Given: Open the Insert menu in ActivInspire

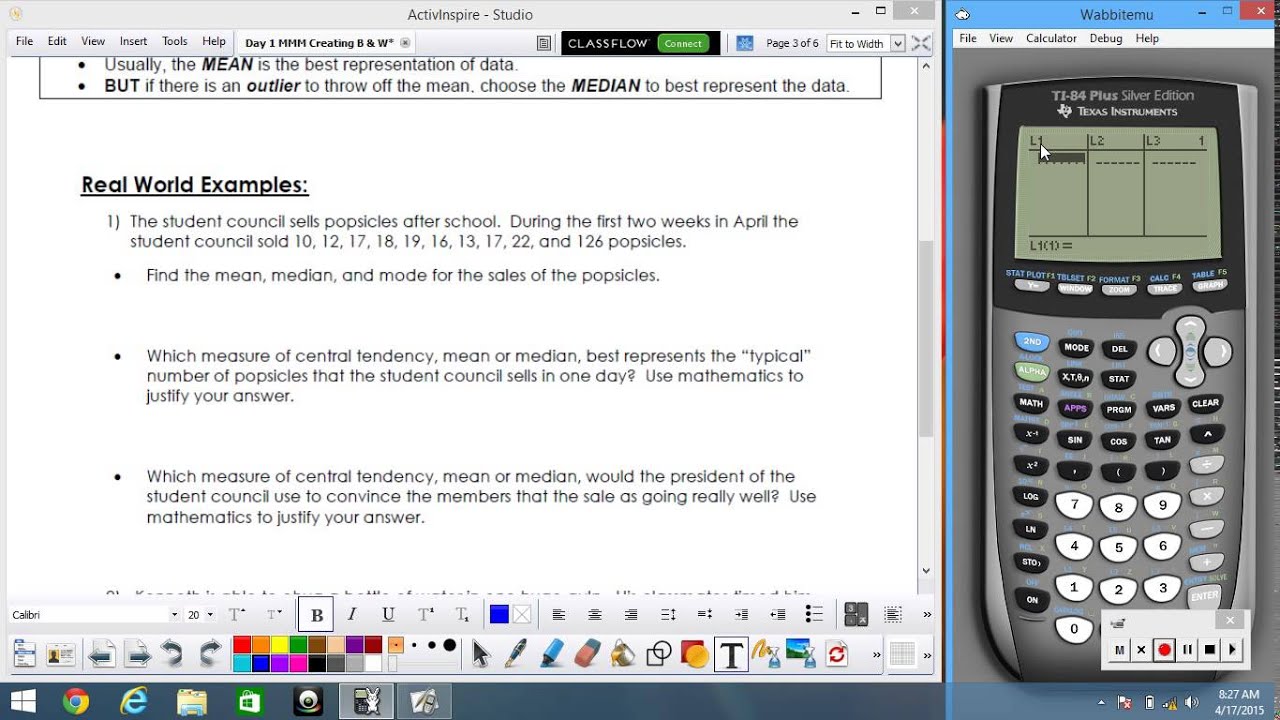Looking at the screenshot, I should point(133,42).
